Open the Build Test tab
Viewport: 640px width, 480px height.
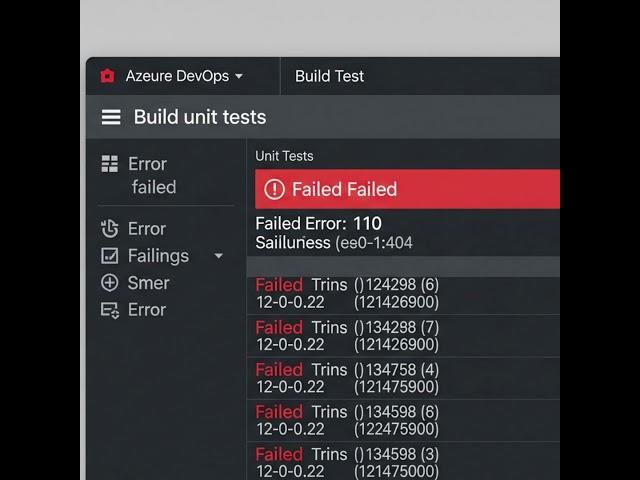point(329,76)
